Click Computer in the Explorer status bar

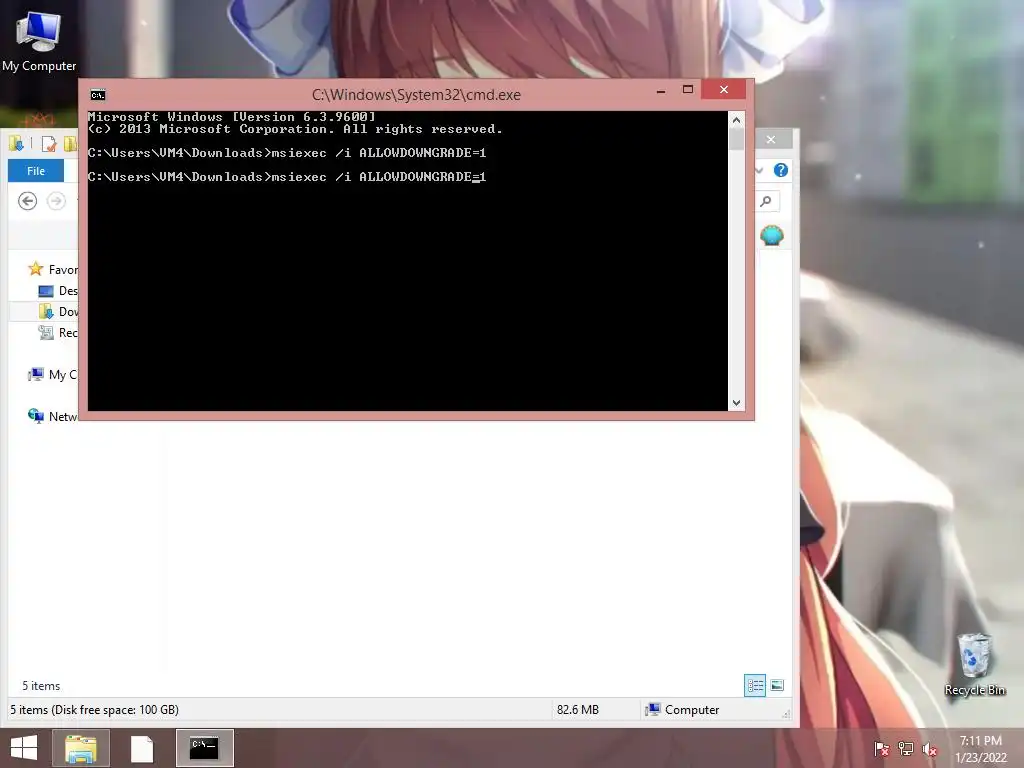[682, 710]
